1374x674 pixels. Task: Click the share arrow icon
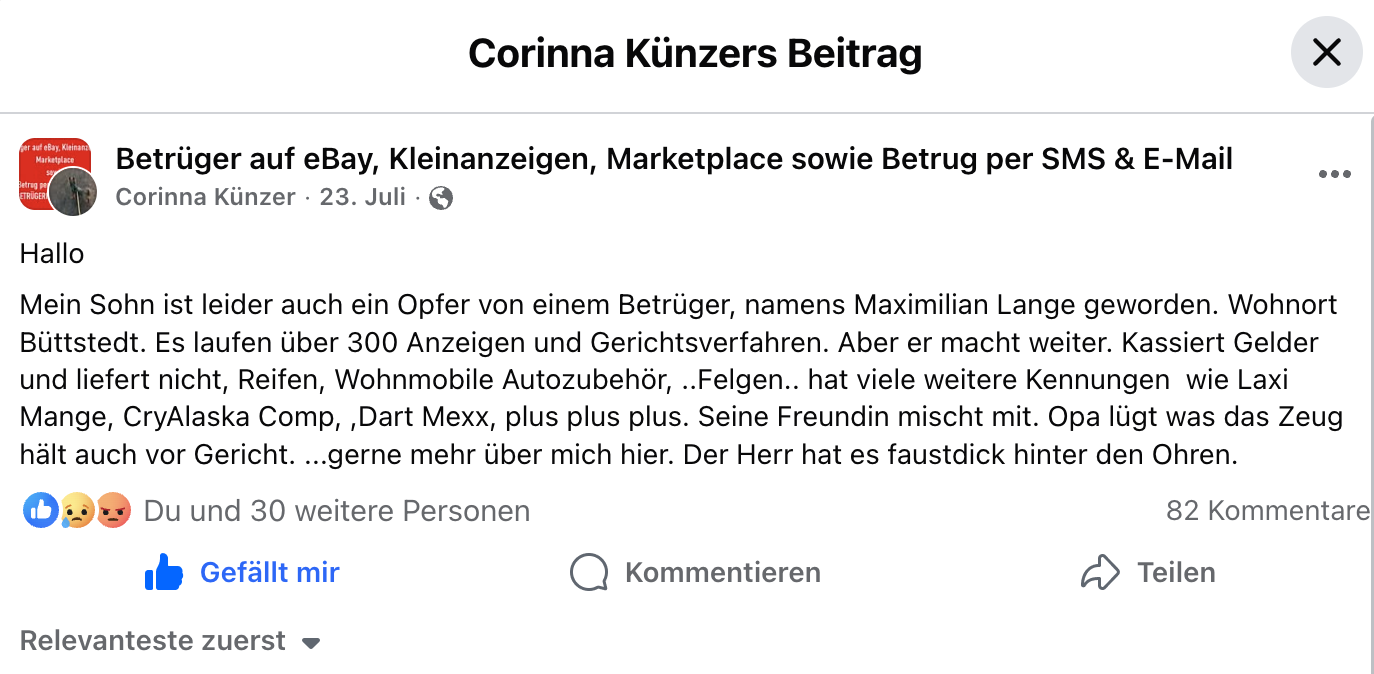pyautogui.click(x=1100, y=573)
